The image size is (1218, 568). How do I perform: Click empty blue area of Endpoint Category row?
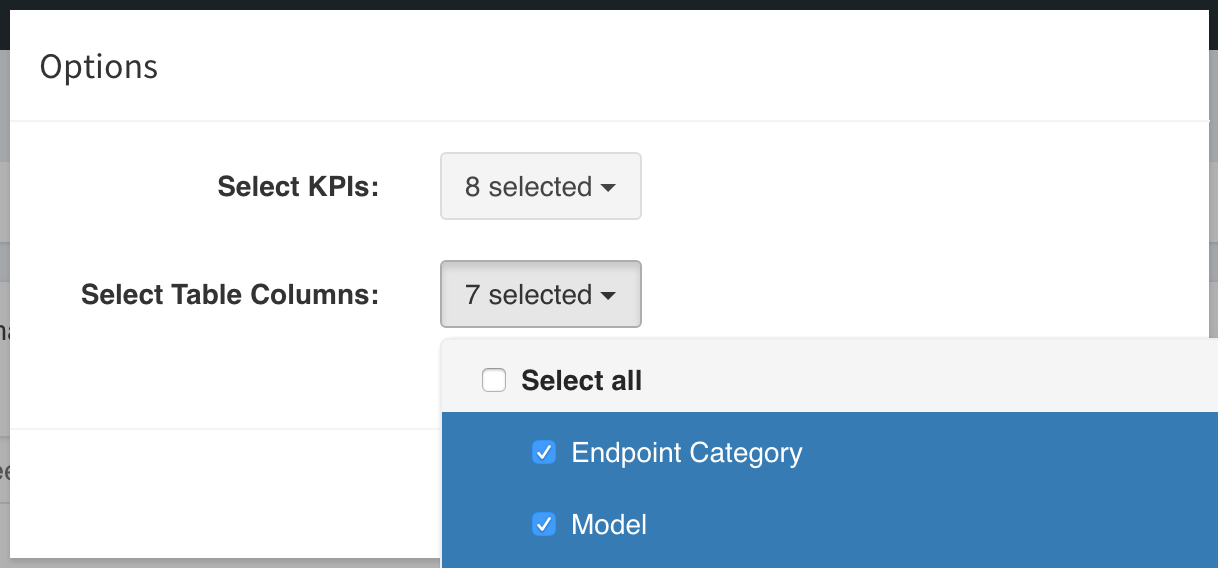click(1010, 453)
